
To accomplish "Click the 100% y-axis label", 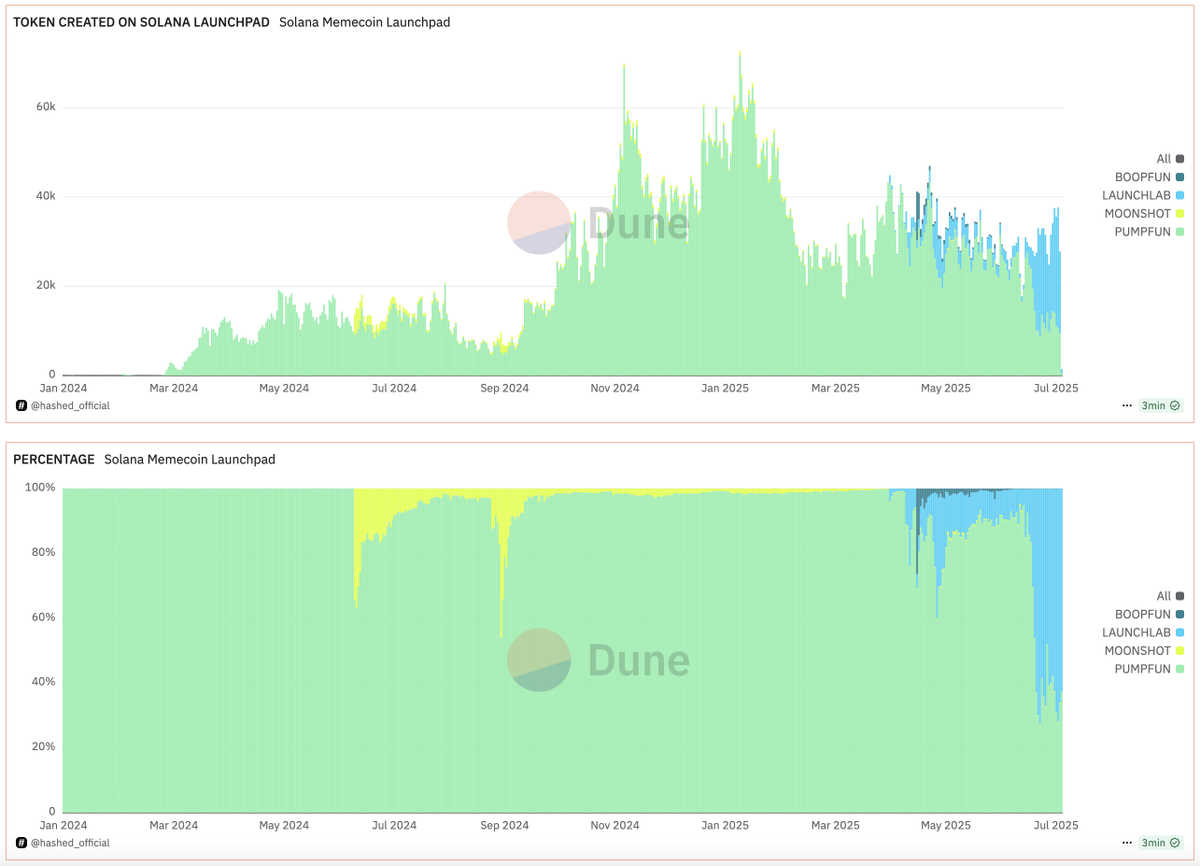I will point(40,488).
